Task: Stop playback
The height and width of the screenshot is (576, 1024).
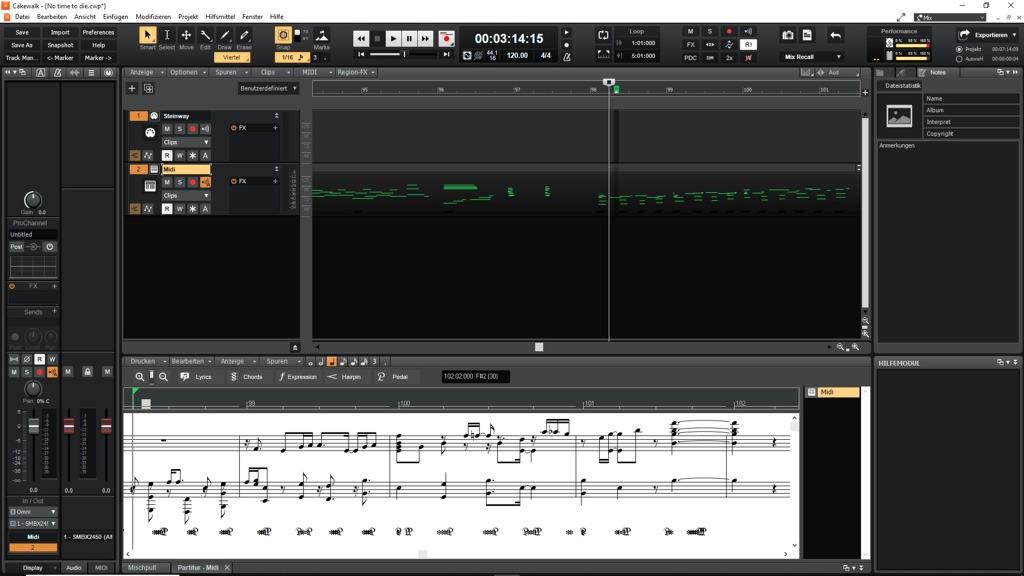Action: (377, 39)
